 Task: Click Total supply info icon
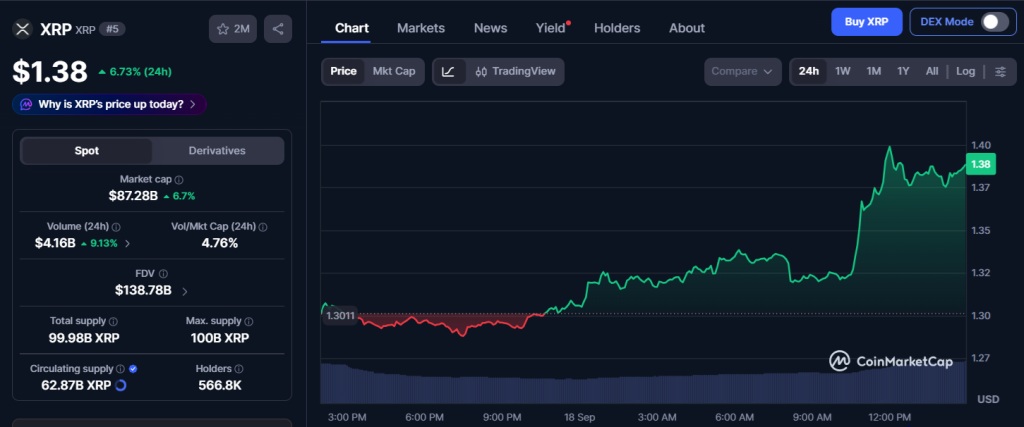(x=113, y=321)
